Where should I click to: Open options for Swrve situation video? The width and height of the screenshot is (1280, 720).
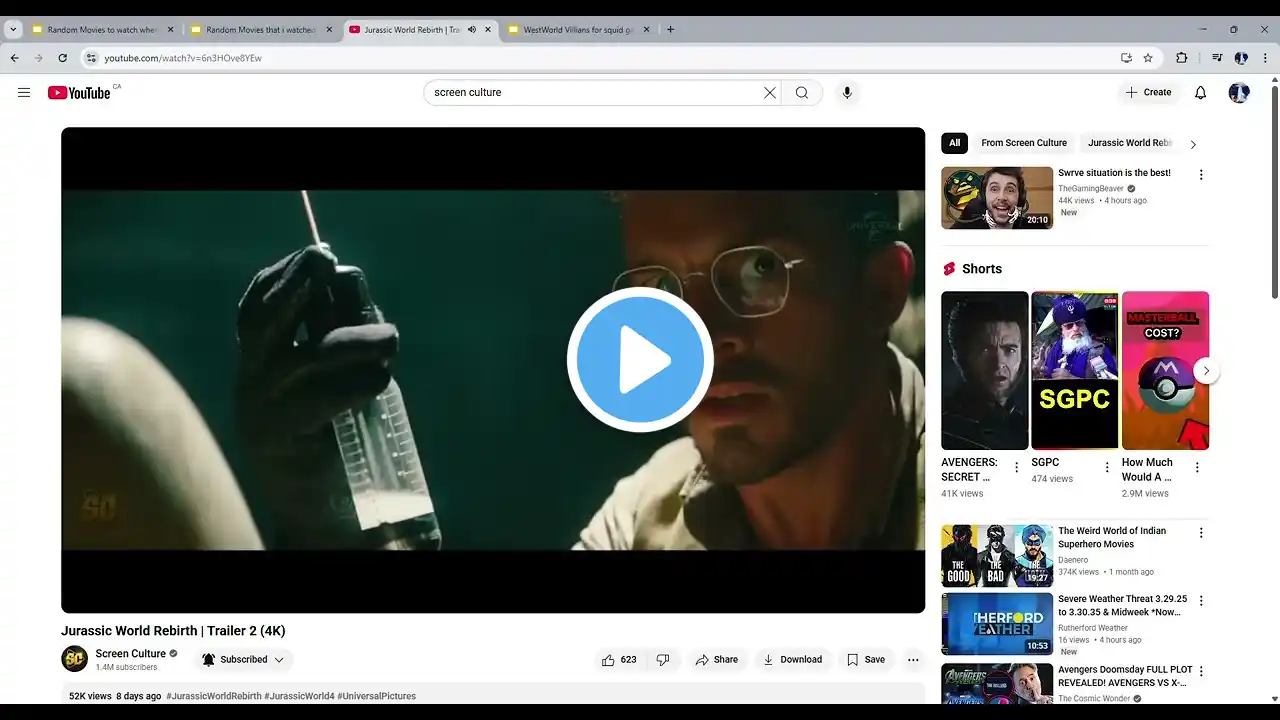pyautogui.click(x=1201, y=175)
